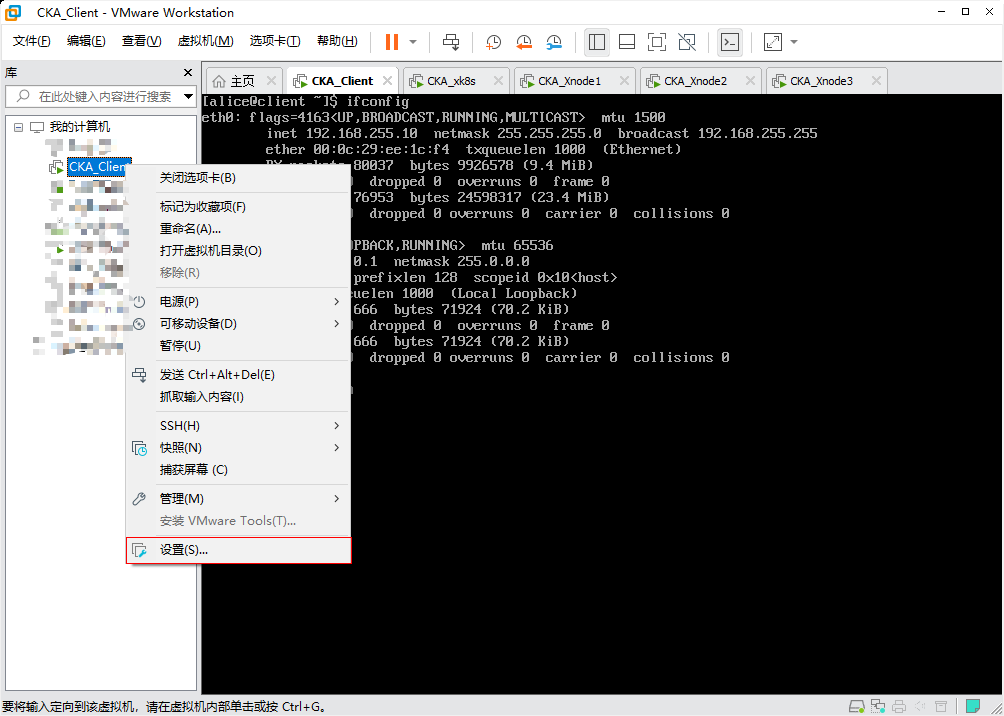1004x716 pixels.
Task: Expand the 快照(N) submenu
Action: pyautogui.click(x=238, y=448)
